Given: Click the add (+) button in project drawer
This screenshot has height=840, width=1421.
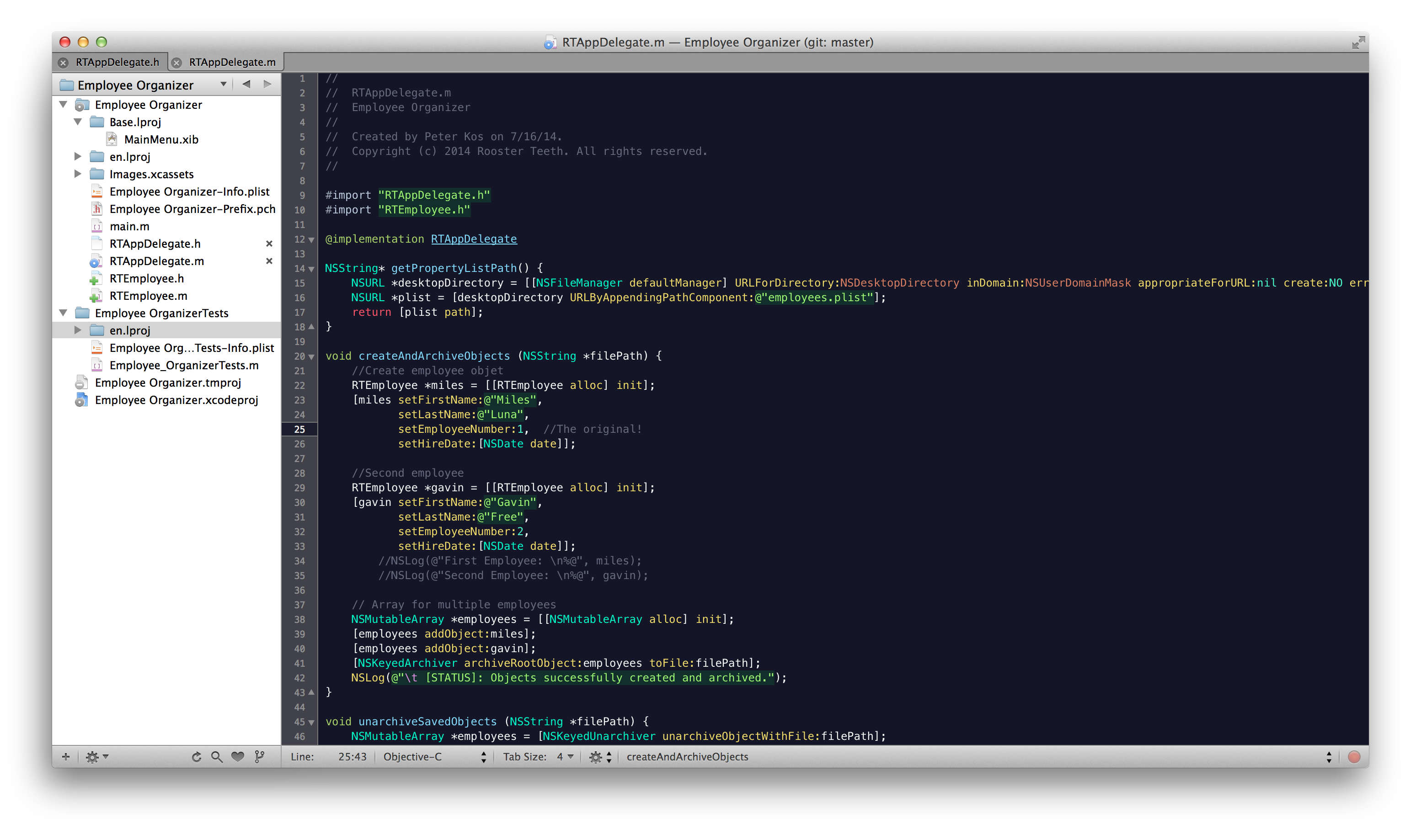Looking at the screenshot, I should click(x=66, y=757).
